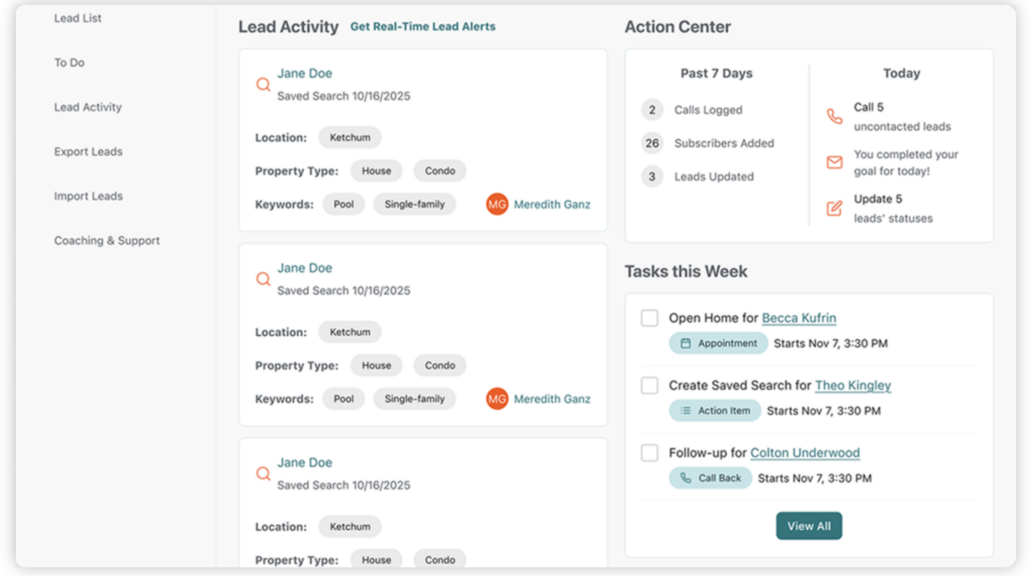This screenshot has width=1030, height=576.
Task: Click the MG avatar on first lead card
Action: click(497, 204)
